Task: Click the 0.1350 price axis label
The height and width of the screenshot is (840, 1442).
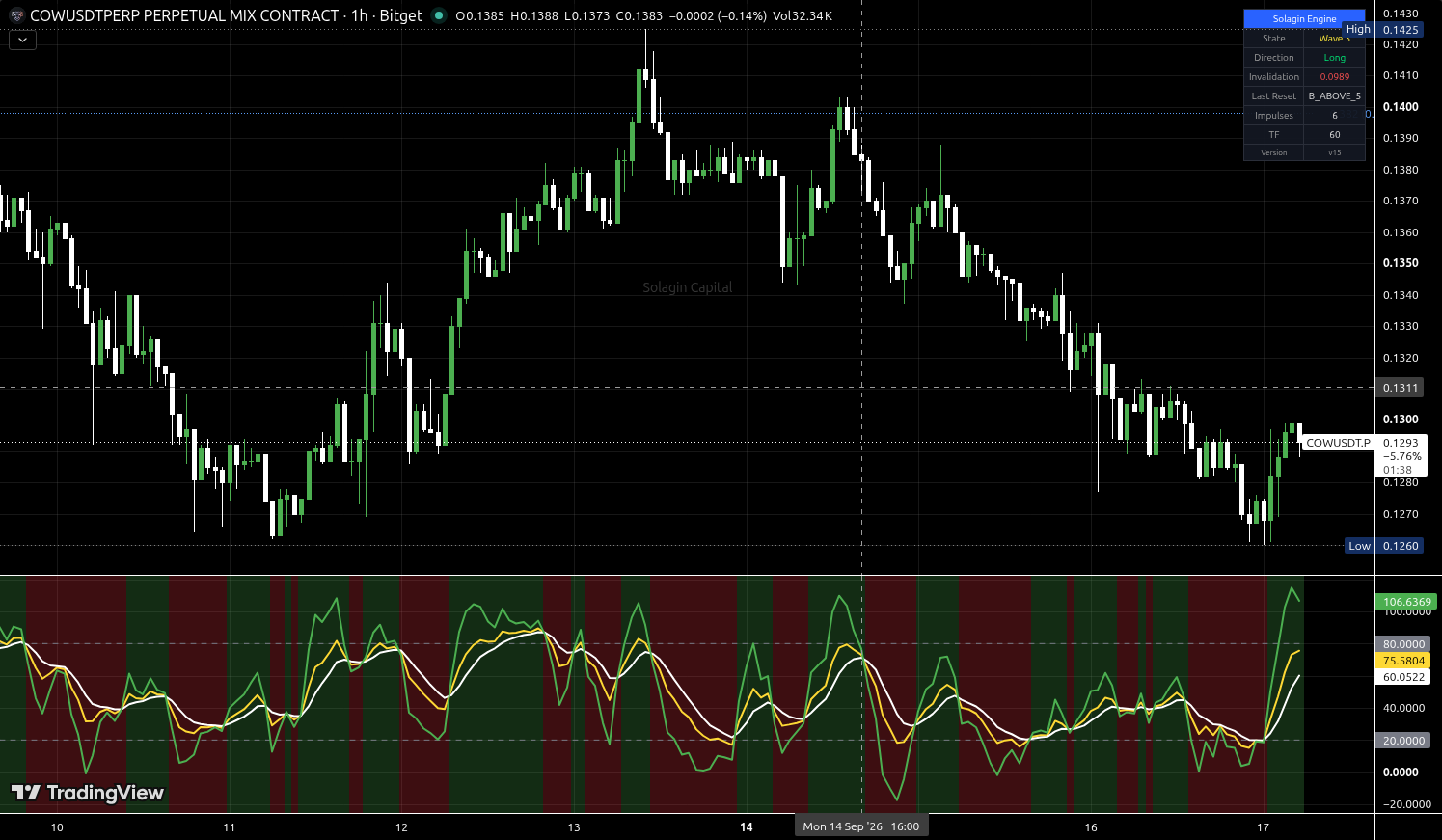Action: [x=1401, y=263]
